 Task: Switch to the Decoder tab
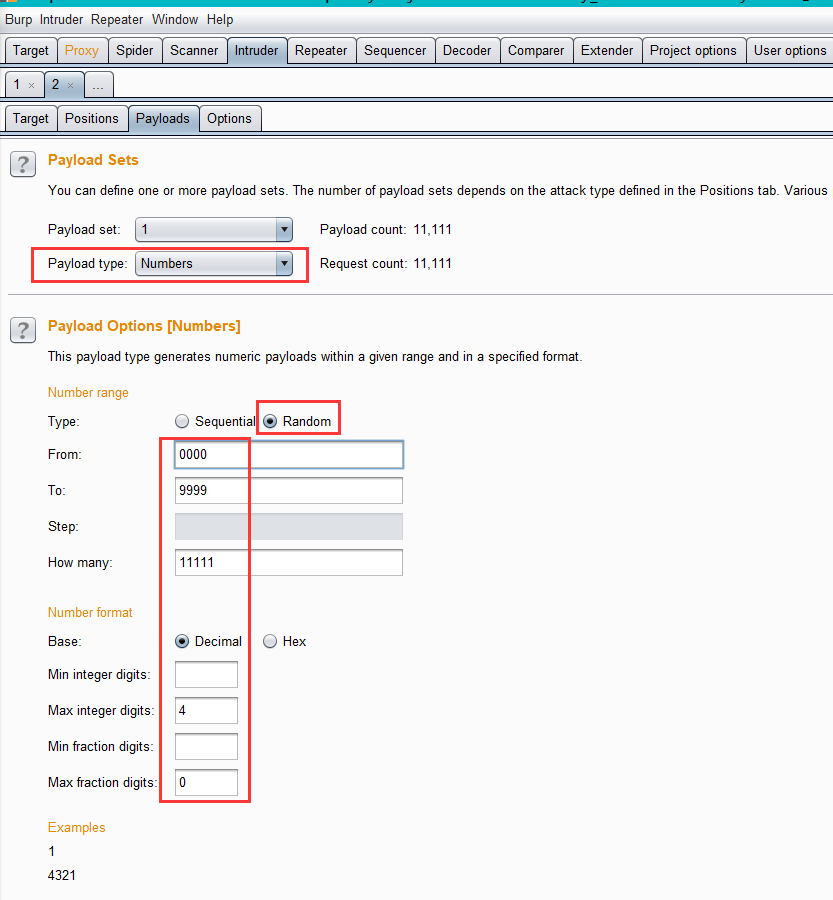(x=467, y=51)
